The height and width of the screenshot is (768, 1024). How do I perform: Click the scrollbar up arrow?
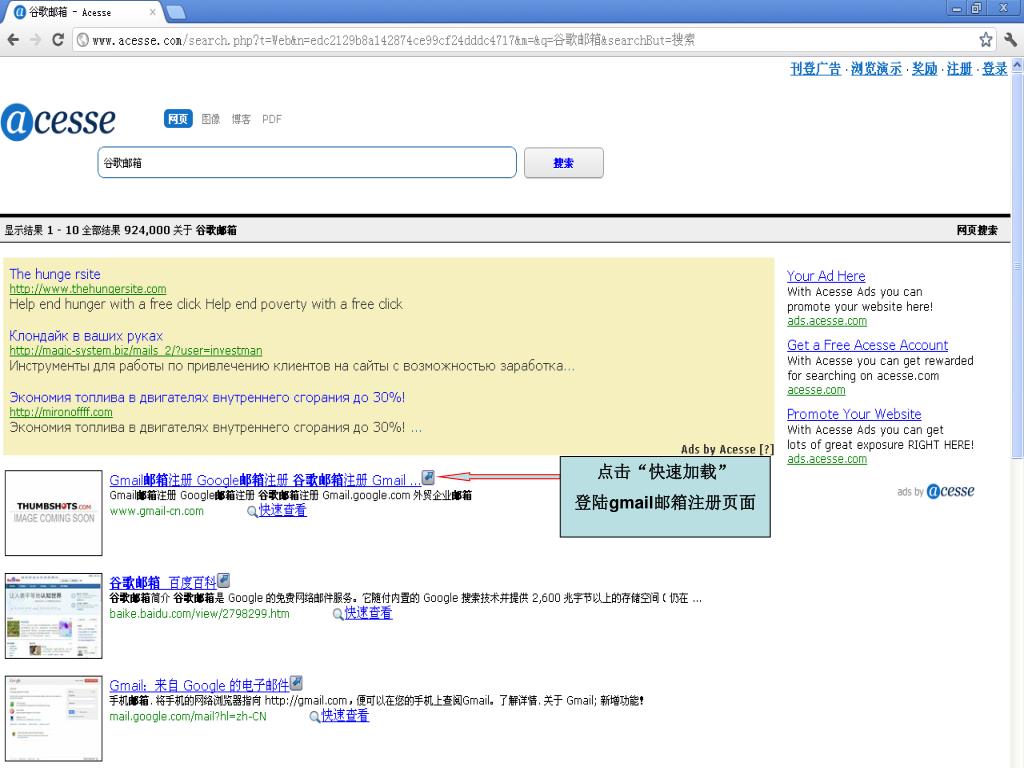pyautogui.click(x=1017, y=64)
